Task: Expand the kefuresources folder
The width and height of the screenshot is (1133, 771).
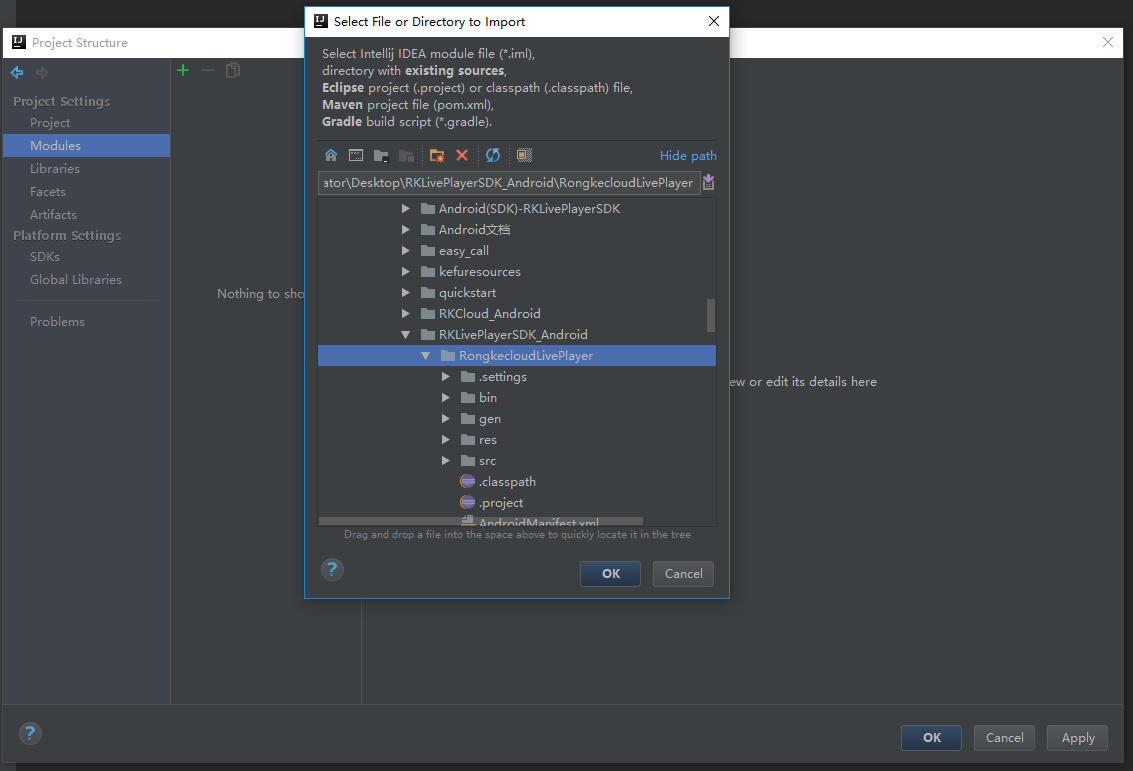Action: pos(405,271)
